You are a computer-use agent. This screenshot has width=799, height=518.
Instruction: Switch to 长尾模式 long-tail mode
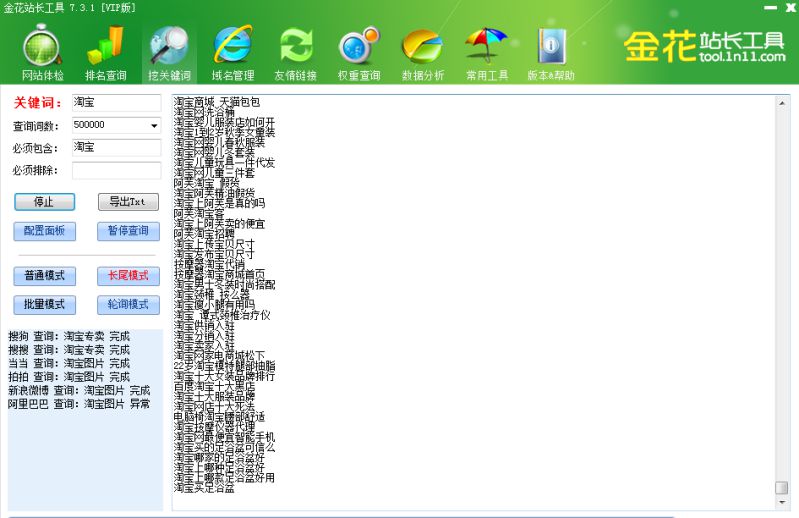tap(128, 276)
